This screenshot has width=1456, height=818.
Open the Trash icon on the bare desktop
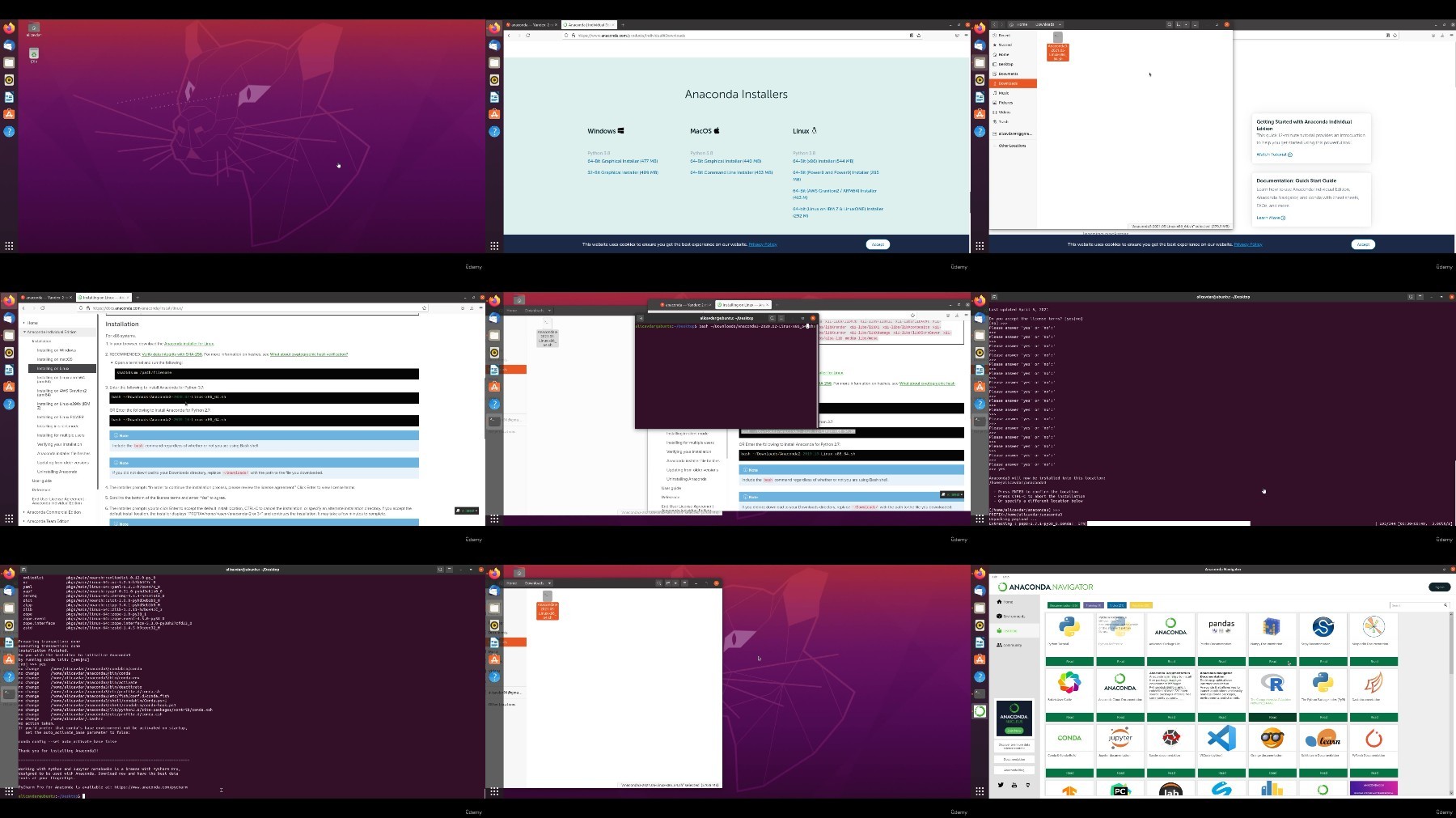point(34,55)
